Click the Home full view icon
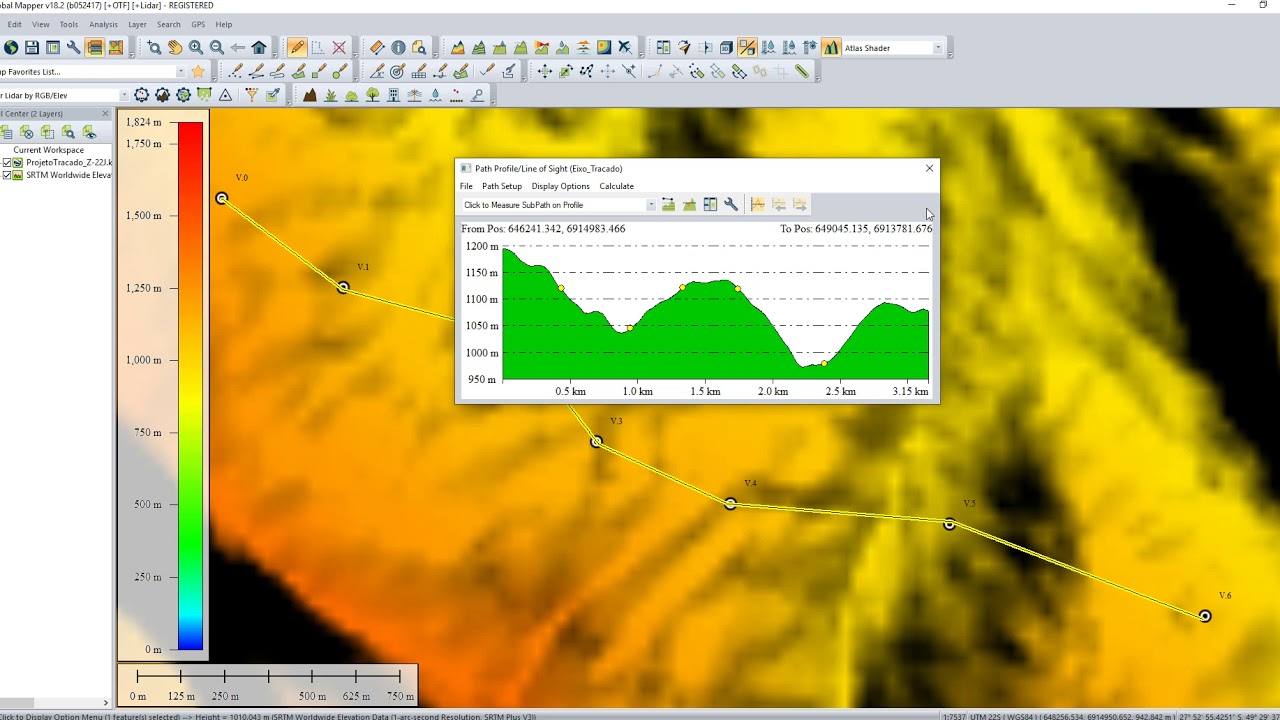This screenshot has width=1280, height=720. (259, 47)
